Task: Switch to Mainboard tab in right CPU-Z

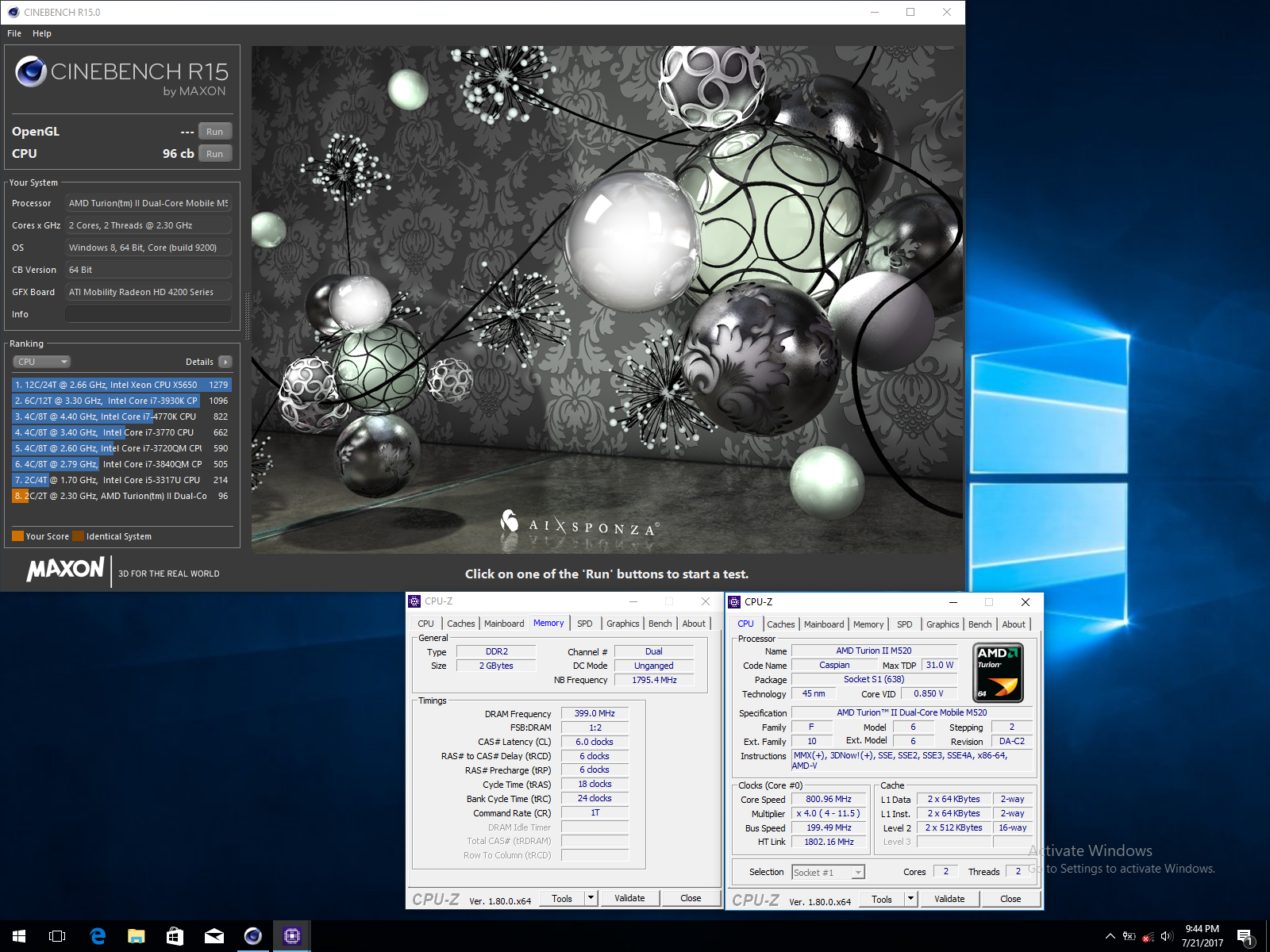Action: point(824,624)
